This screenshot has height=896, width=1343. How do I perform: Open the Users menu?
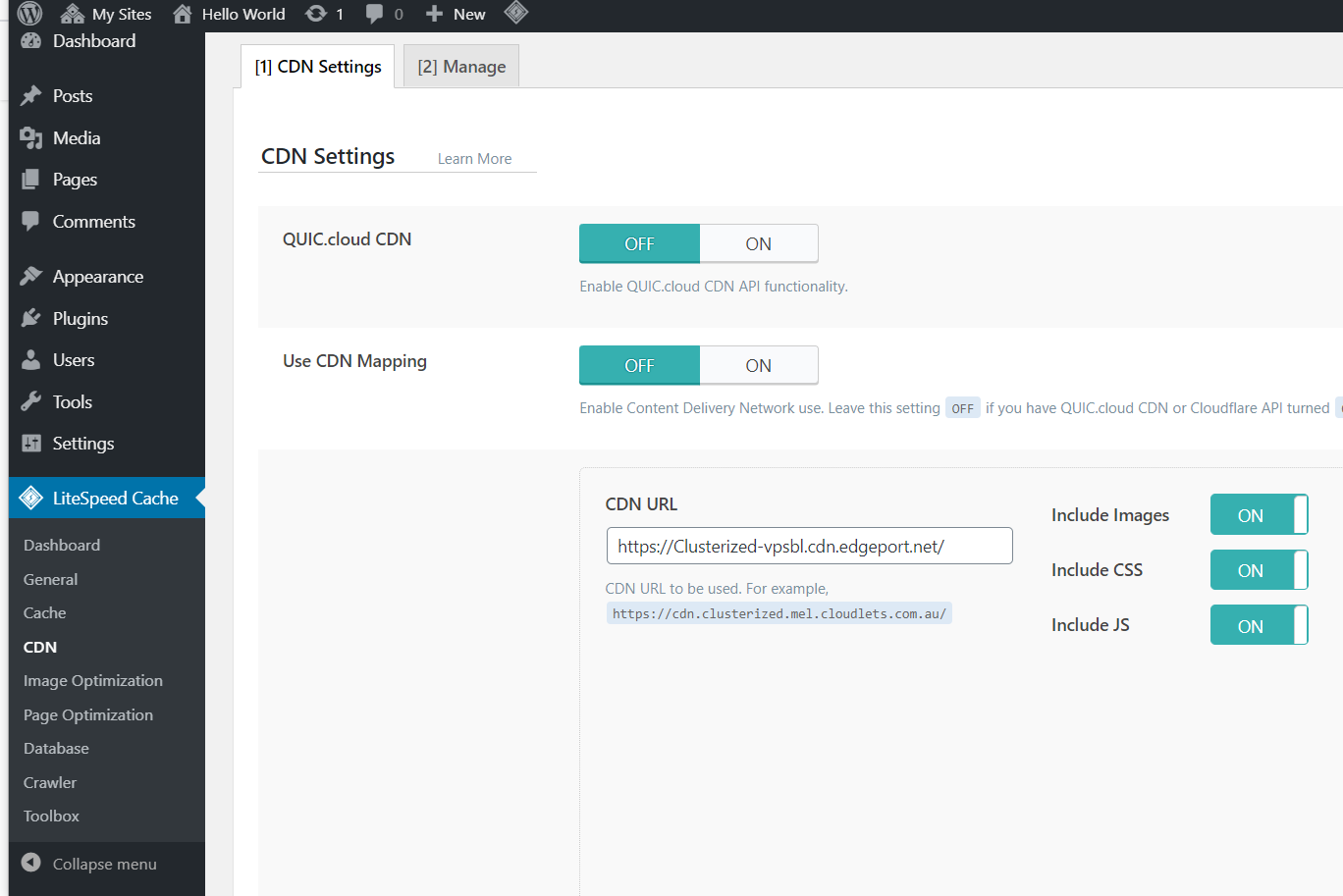(x=74, y=359)
